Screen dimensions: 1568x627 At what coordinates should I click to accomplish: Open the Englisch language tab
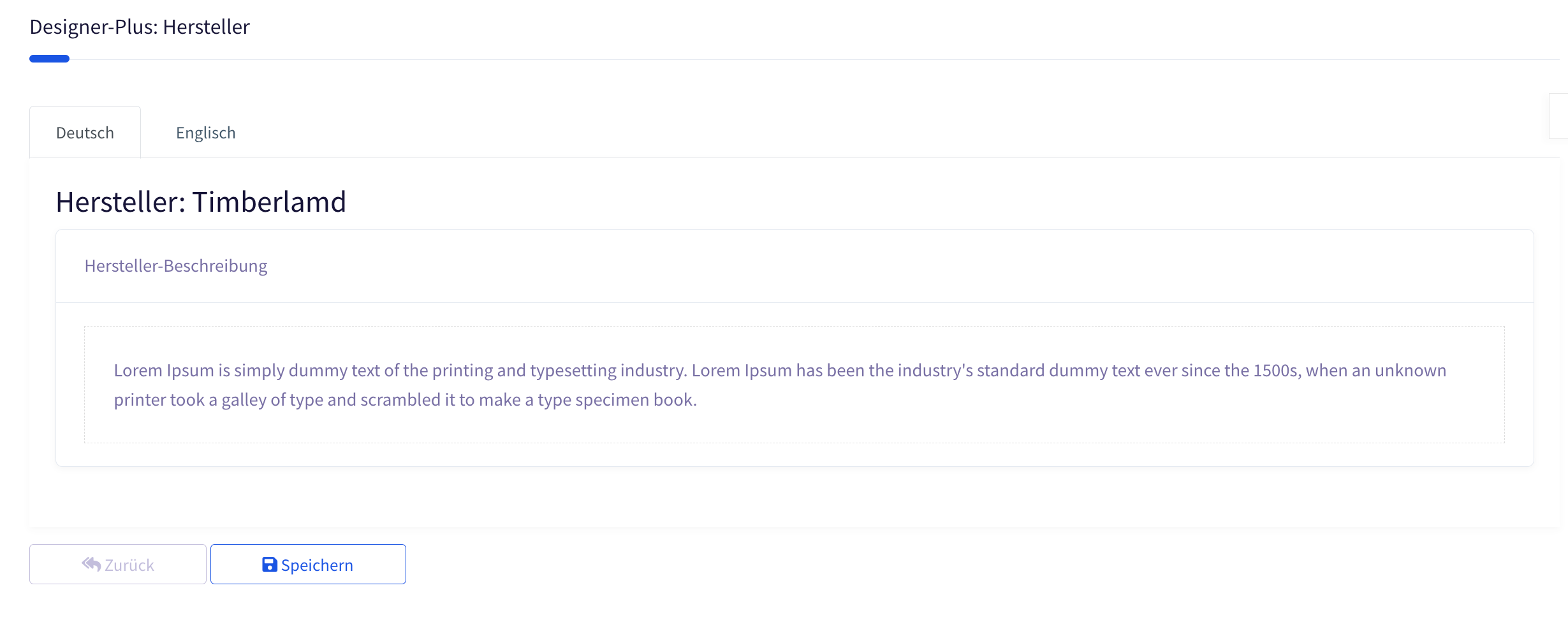205,133
